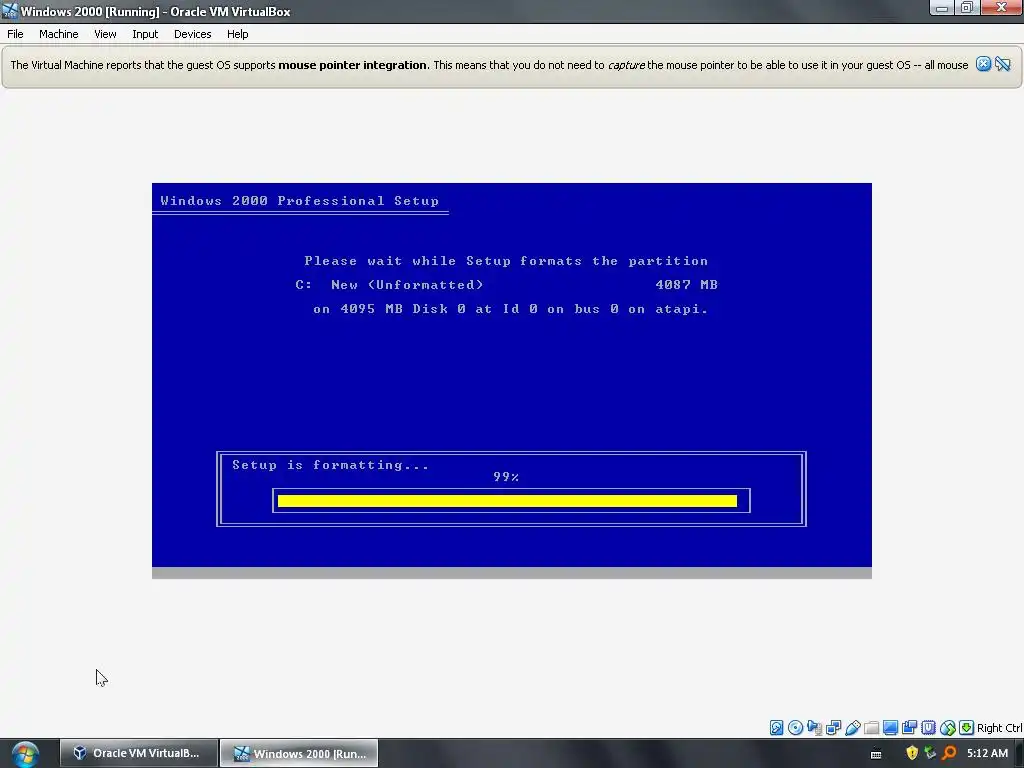
Task: Open the USB devices indicator icon
Action: [852, 728]
